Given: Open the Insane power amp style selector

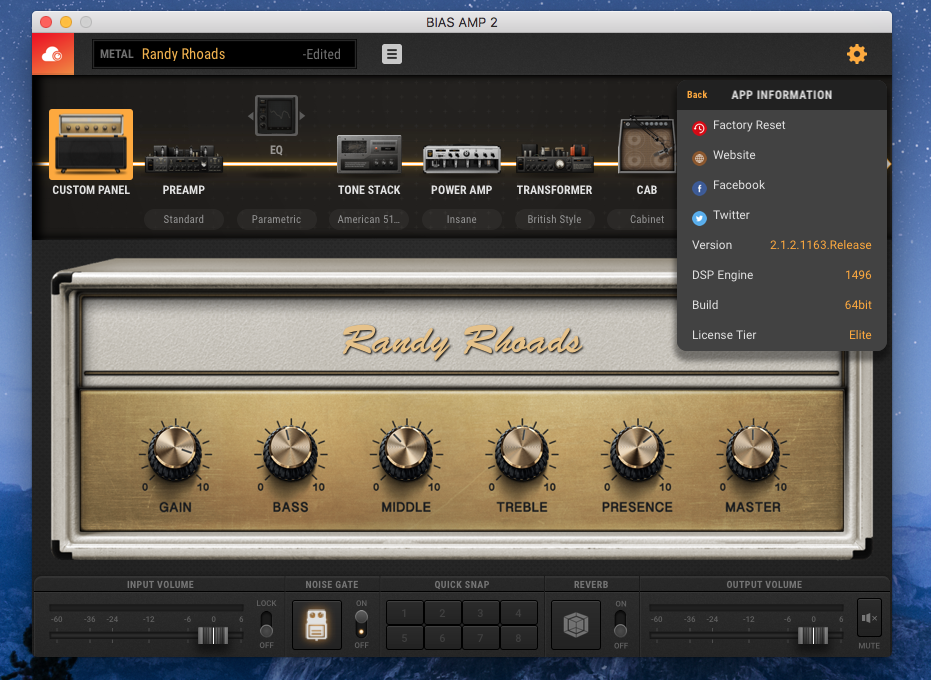Looking at the screenshot, I should (x=461, y=219).
